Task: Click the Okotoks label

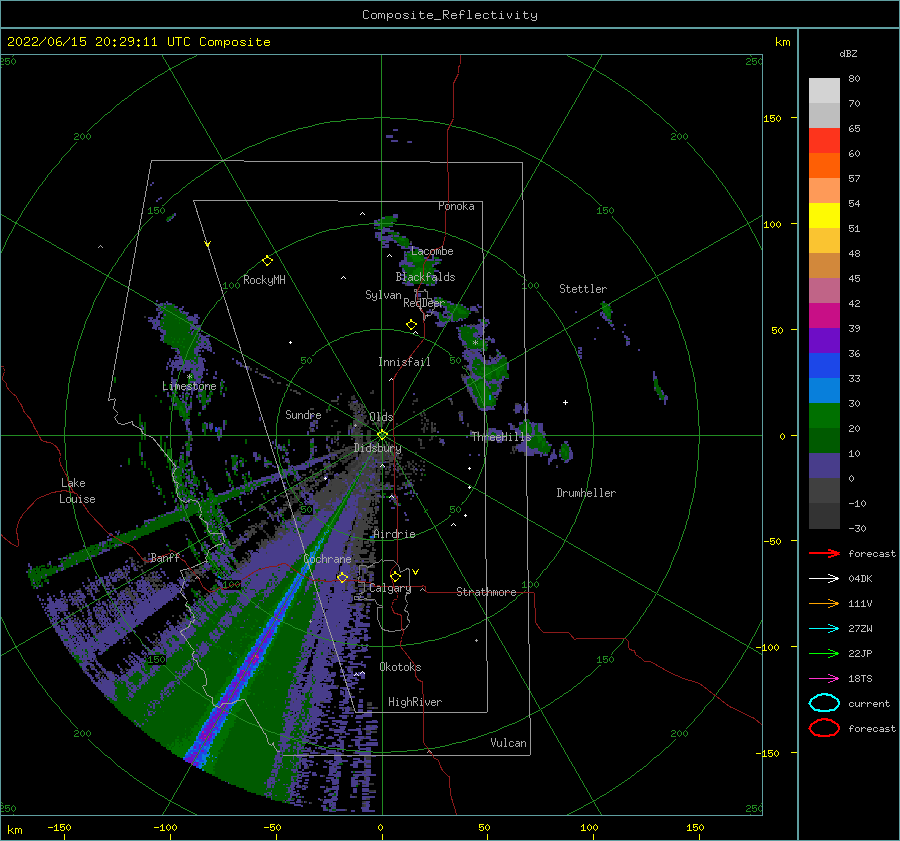Action: pos(400,667)
